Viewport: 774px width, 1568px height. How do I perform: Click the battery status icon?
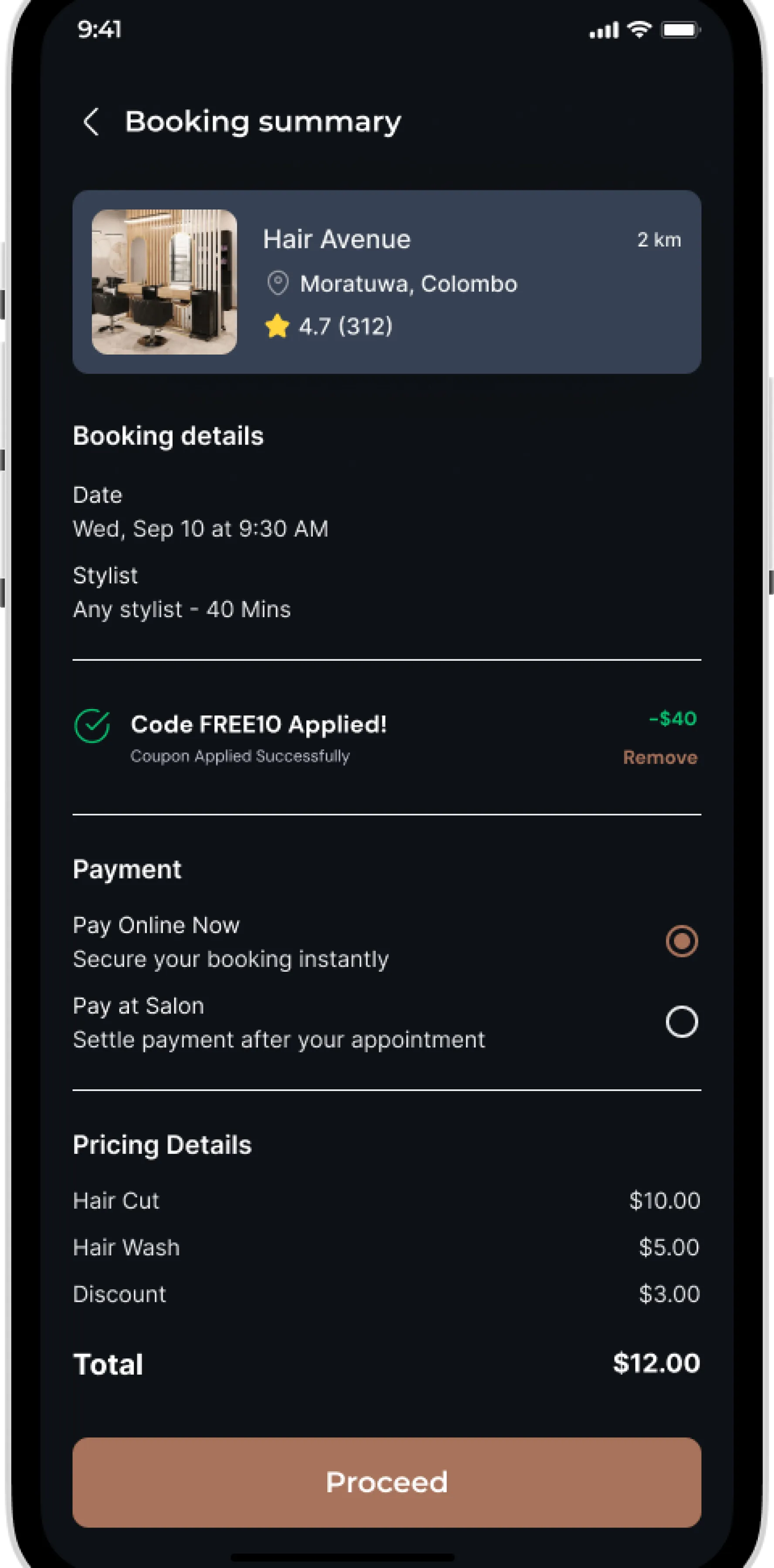[x=680, y=29]
